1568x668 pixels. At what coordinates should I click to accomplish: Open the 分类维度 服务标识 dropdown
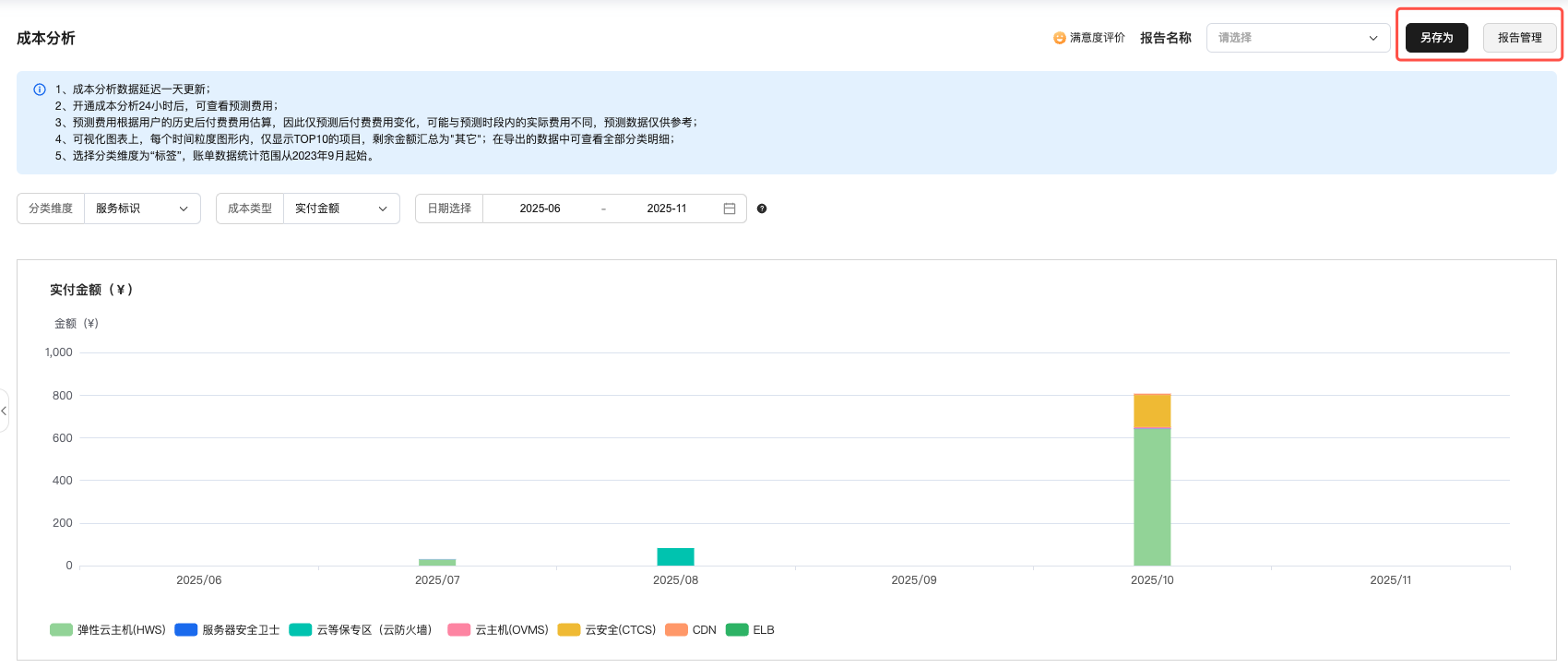coord(142,209)
